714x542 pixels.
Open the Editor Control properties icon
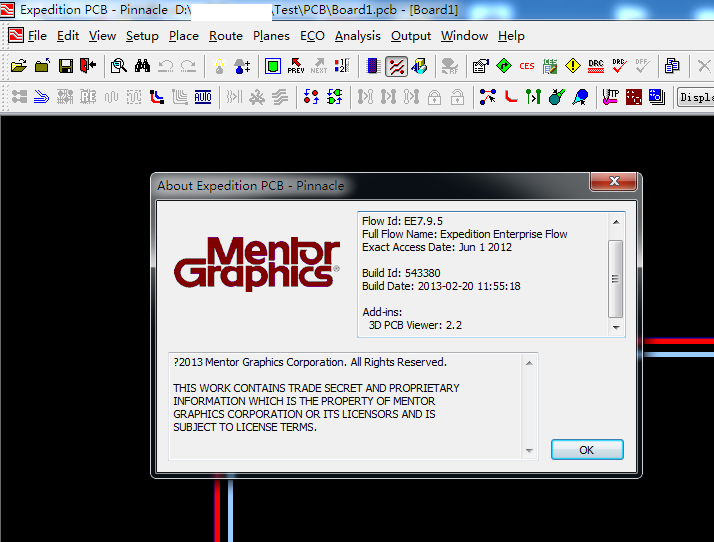pyautogui.click(x=480, y=66)
